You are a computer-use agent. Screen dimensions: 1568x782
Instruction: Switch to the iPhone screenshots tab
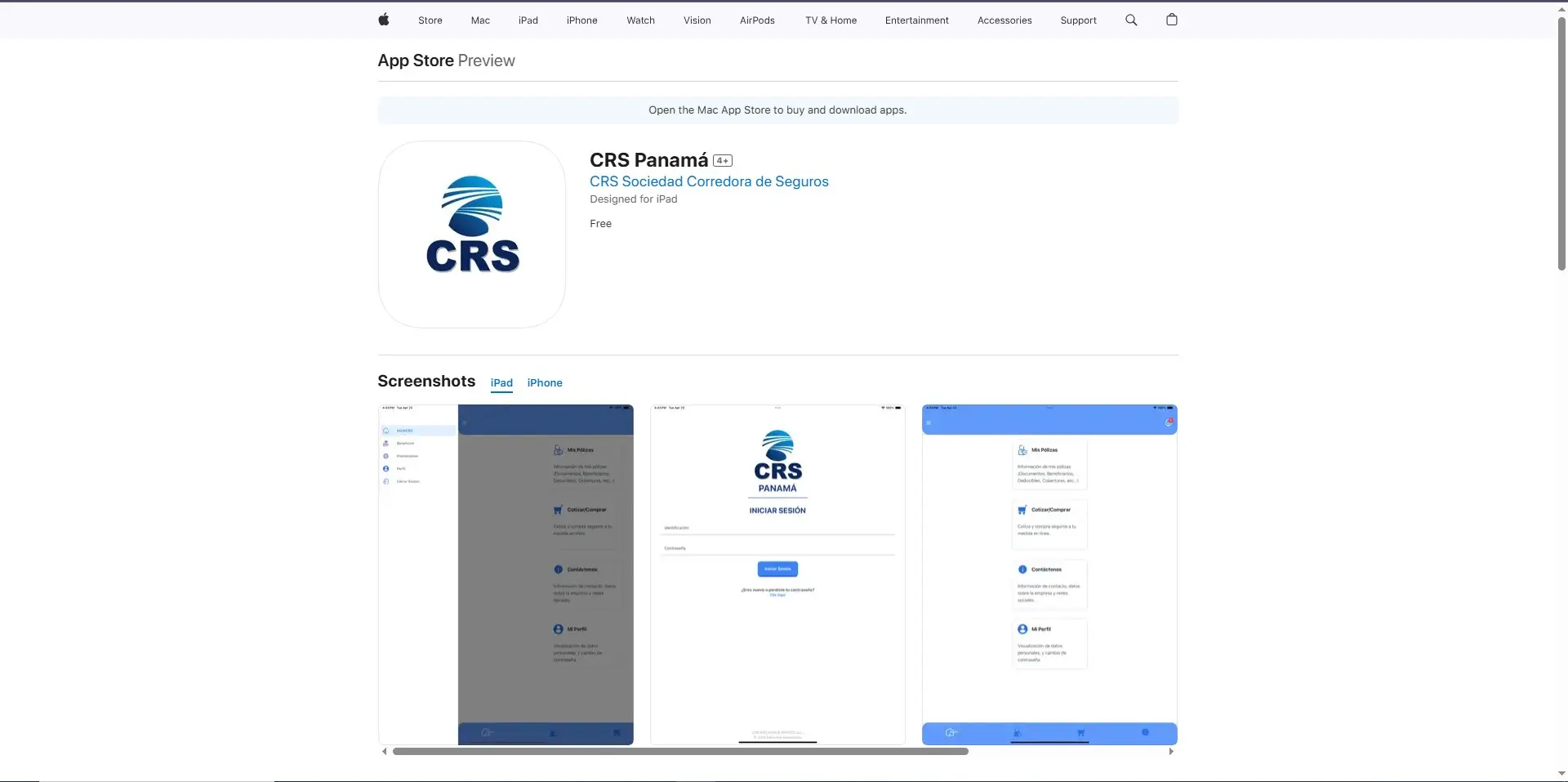tap(545, 383)
